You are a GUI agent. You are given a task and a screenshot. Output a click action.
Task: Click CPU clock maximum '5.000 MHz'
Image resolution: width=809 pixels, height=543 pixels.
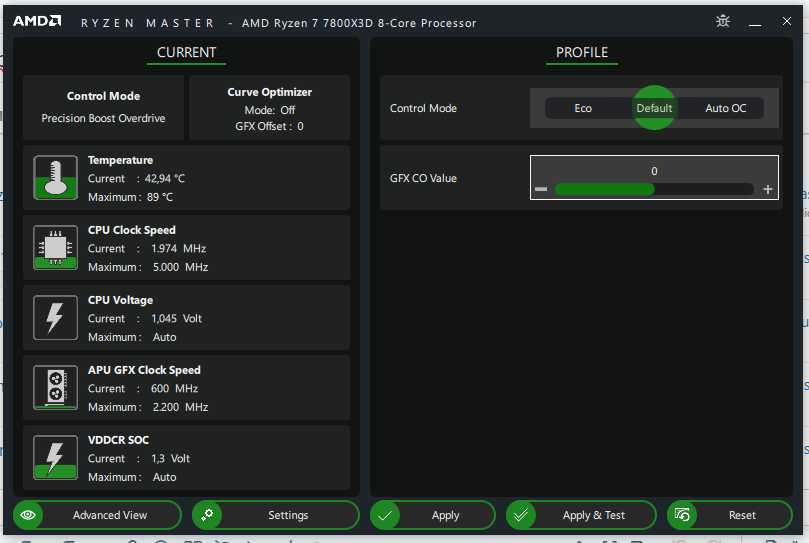pos(180,267)
